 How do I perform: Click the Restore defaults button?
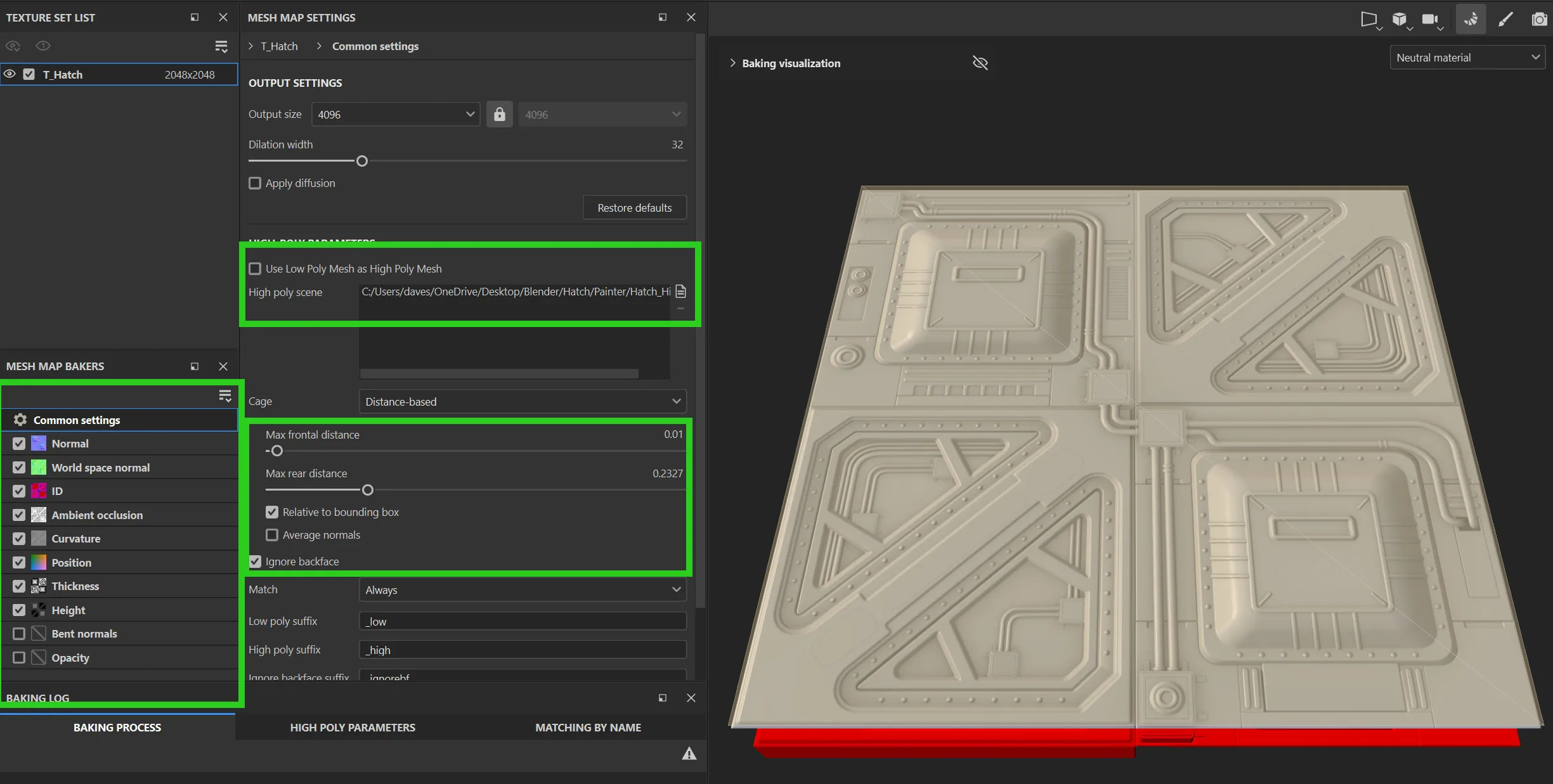[x=635, y=208]
